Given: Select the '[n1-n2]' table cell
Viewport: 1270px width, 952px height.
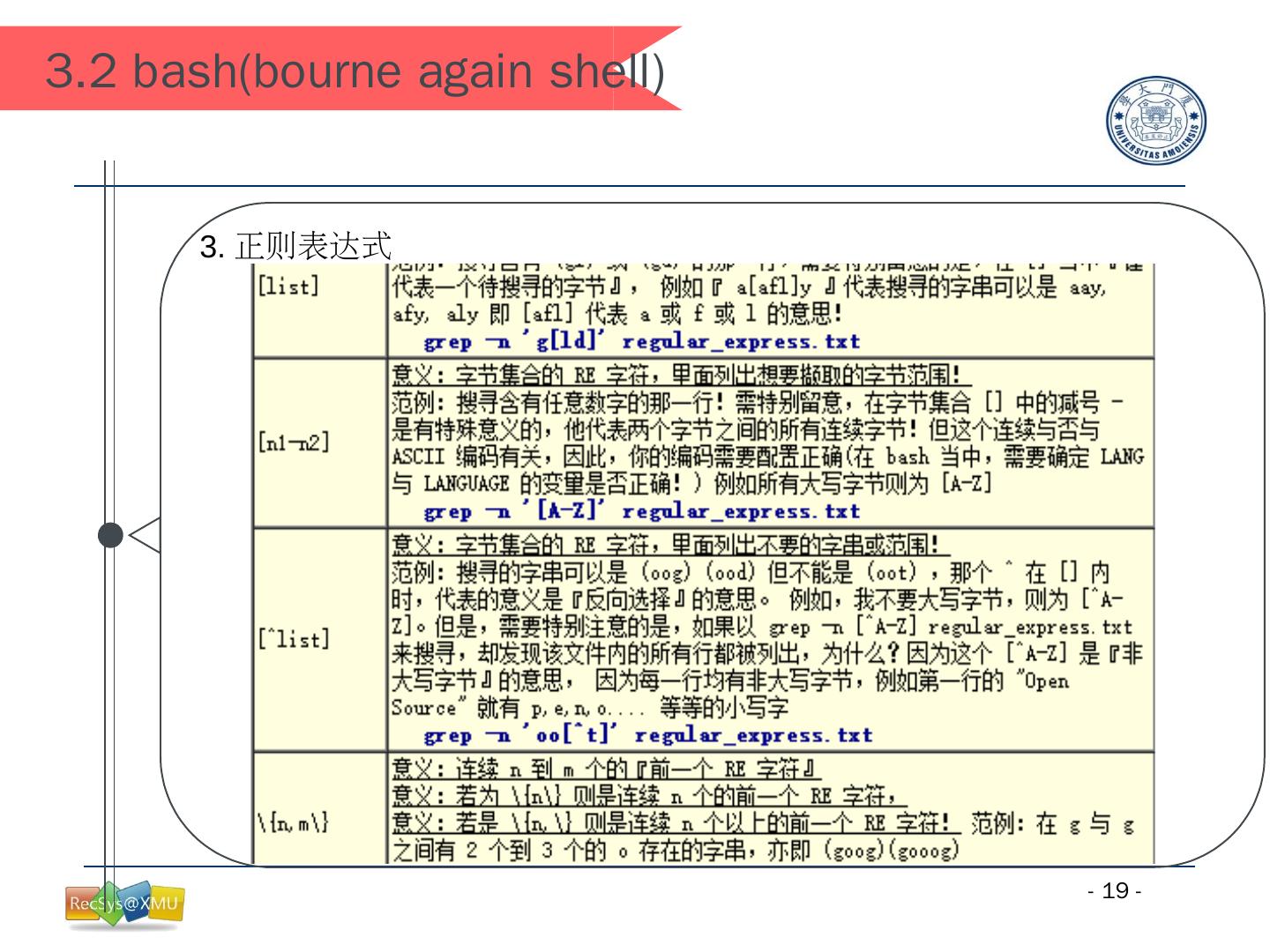Looking at the screenshot, I should coord(320,443).
